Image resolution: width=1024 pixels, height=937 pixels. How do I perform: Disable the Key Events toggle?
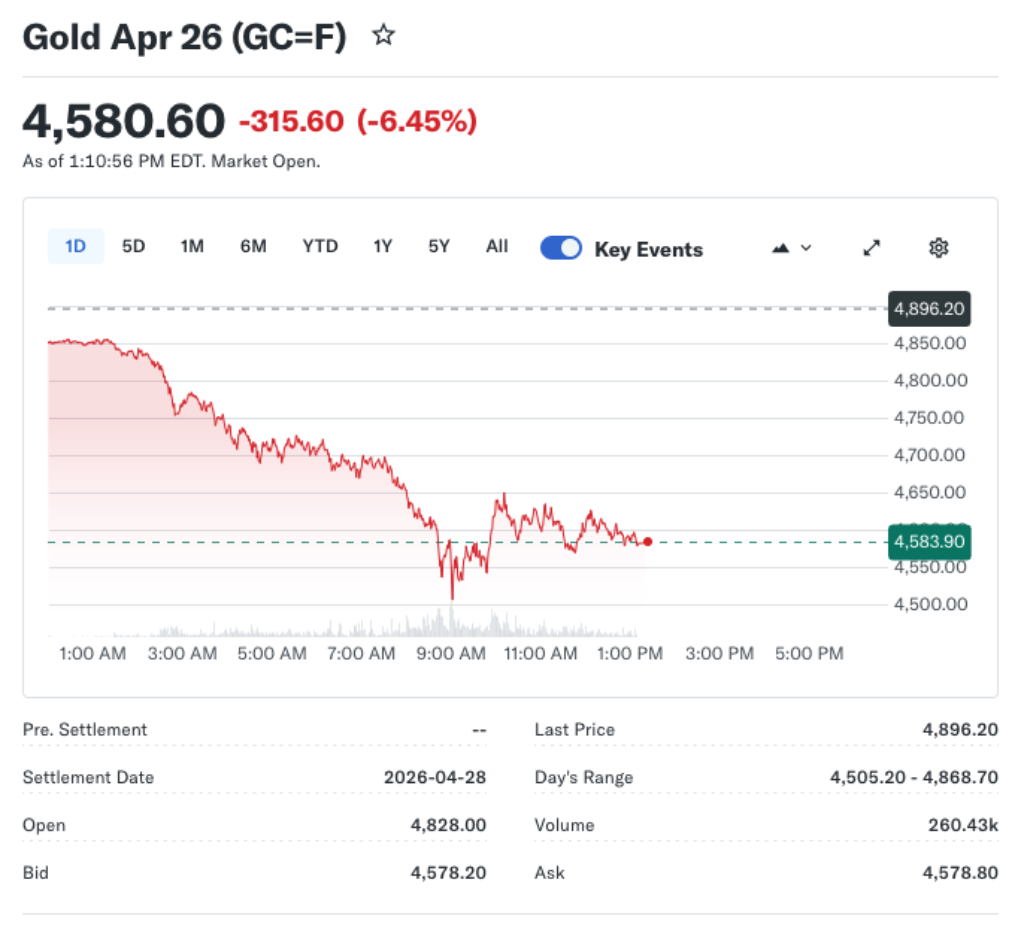[x=561, y=247]
